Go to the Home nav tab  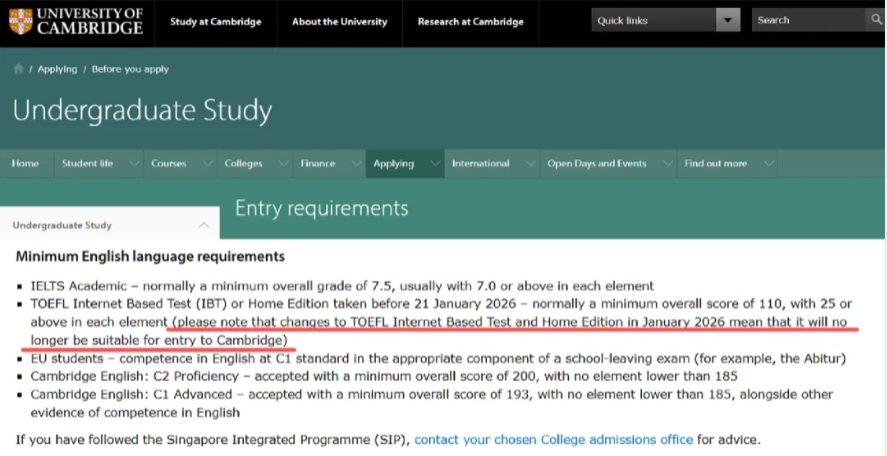pyautogui.click(x=25, y=164)
